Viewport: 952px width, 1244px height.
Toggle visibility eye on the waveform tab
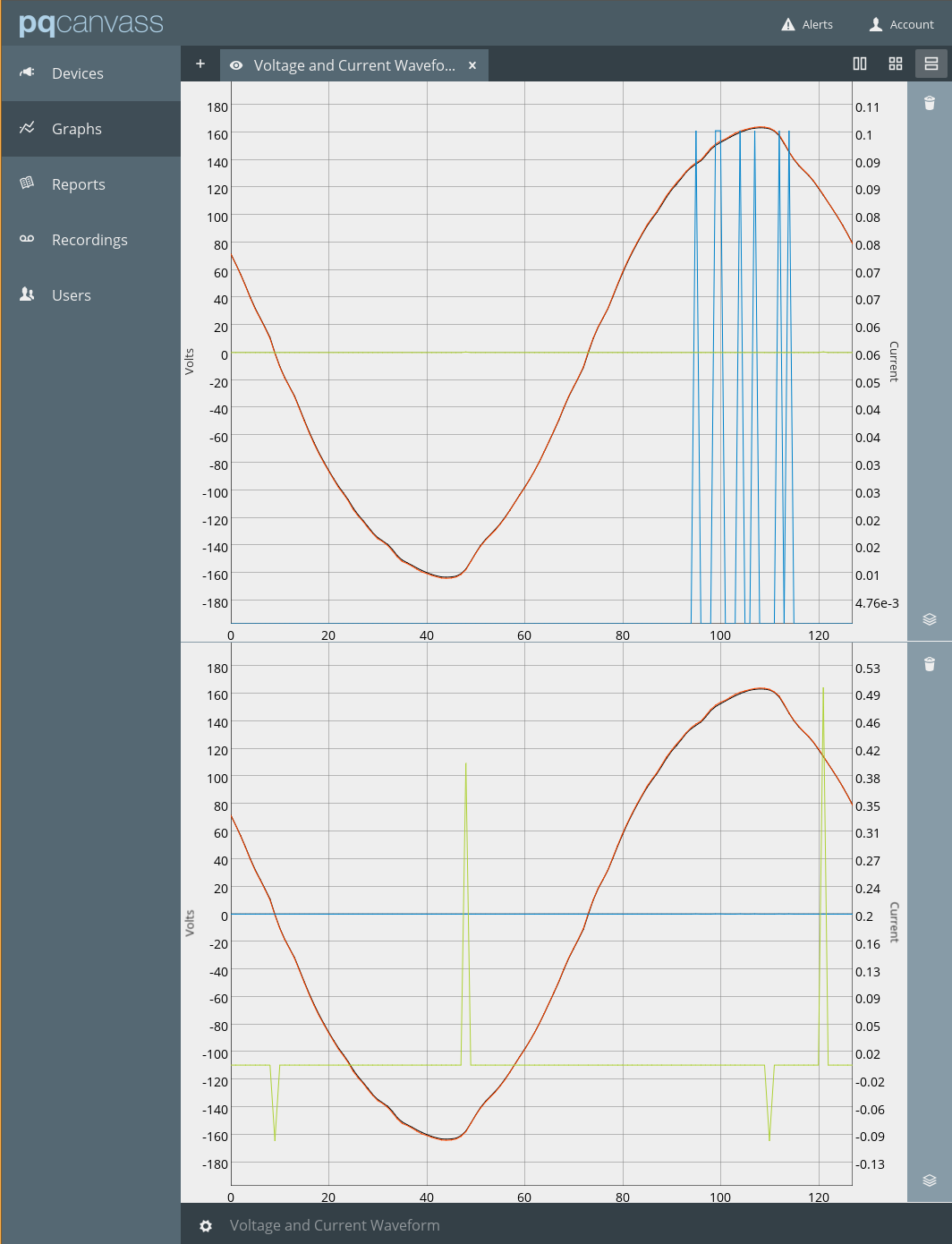[235, 64]
